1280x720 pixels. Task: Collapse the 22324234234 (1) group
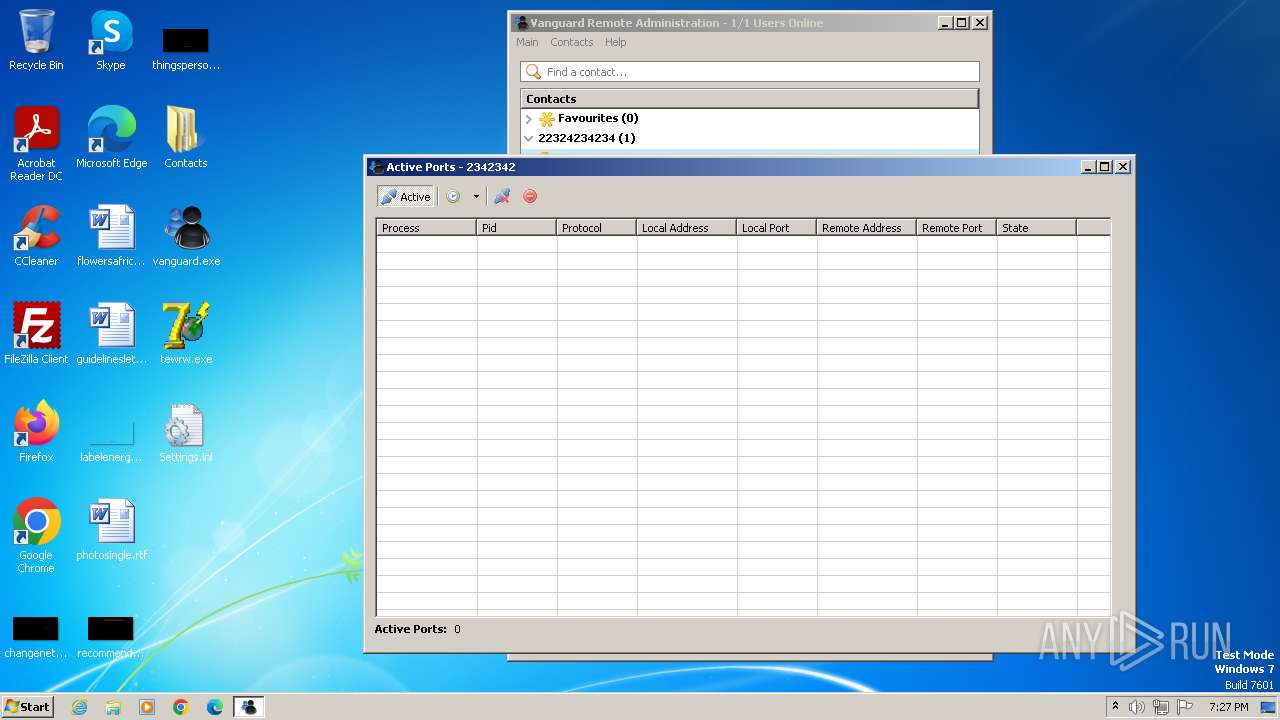click(529, 138)
